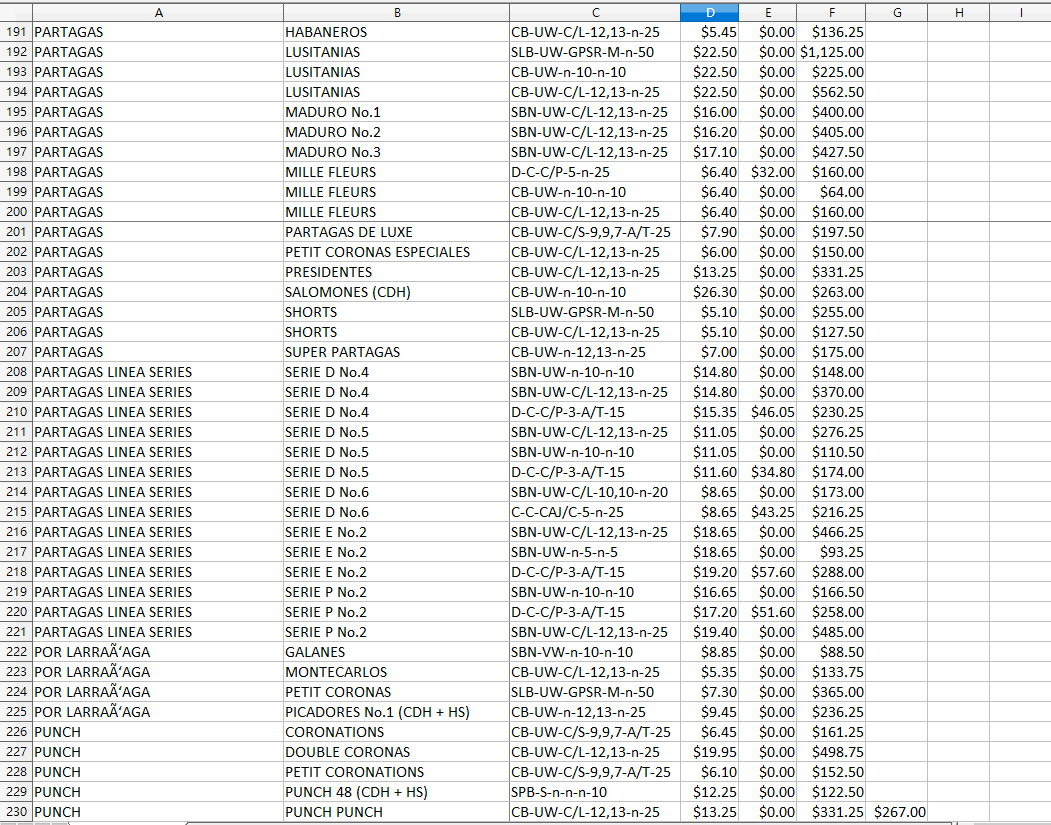
Task: Click PUNCH 48 (CDH + HS) cell
Action: [397, 791]
